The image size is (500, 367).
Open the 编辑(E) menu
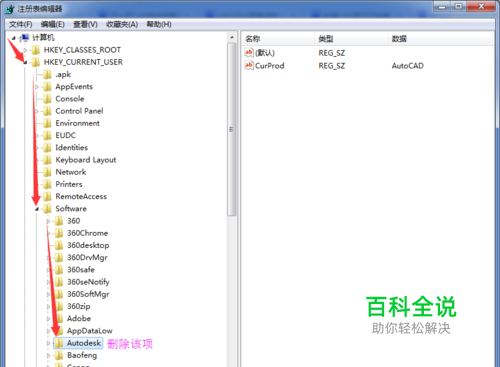coord(53,24)
